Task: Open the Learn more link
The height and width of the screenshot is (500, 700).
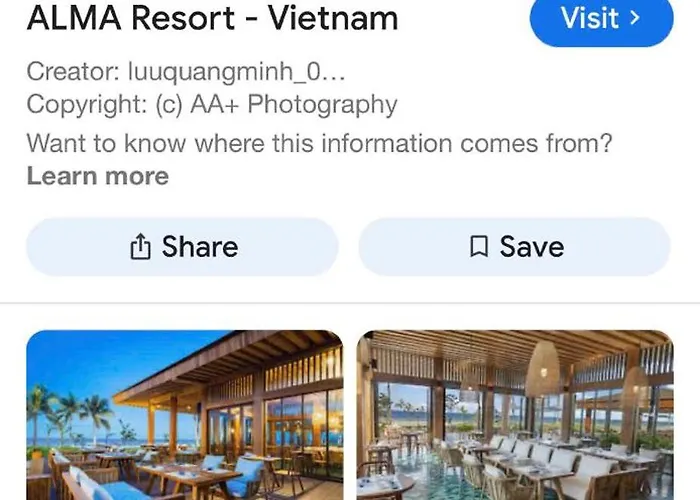Action: pyautogui.click(x=98, y=176)
